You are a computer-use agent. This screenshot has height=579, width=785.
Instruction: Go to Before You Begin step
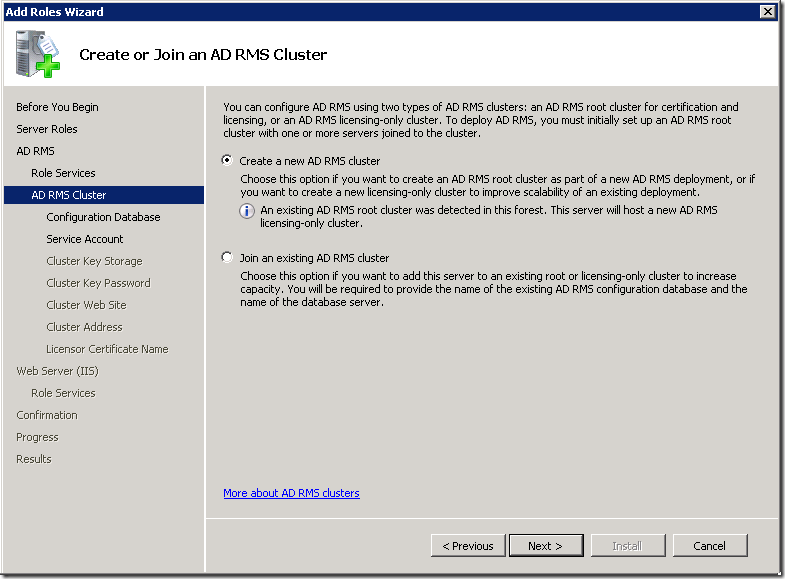tap(57, 107)
